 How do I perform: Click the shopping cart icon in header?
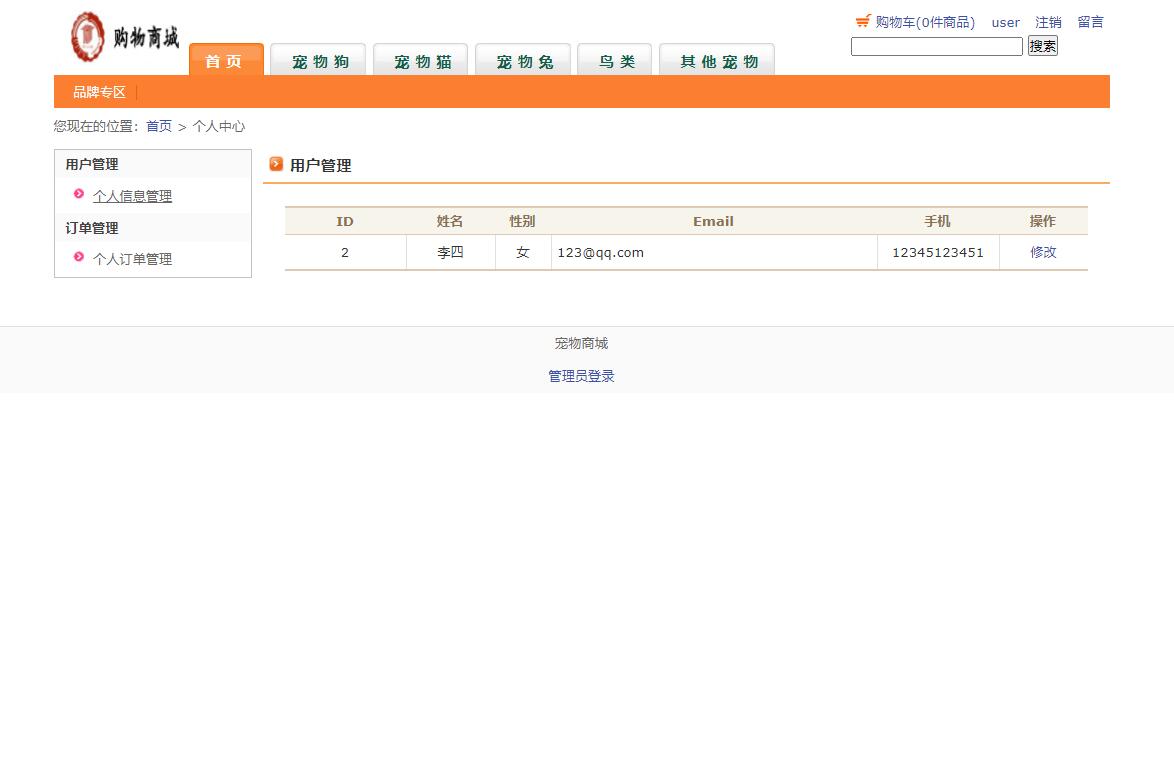(862, 20)
